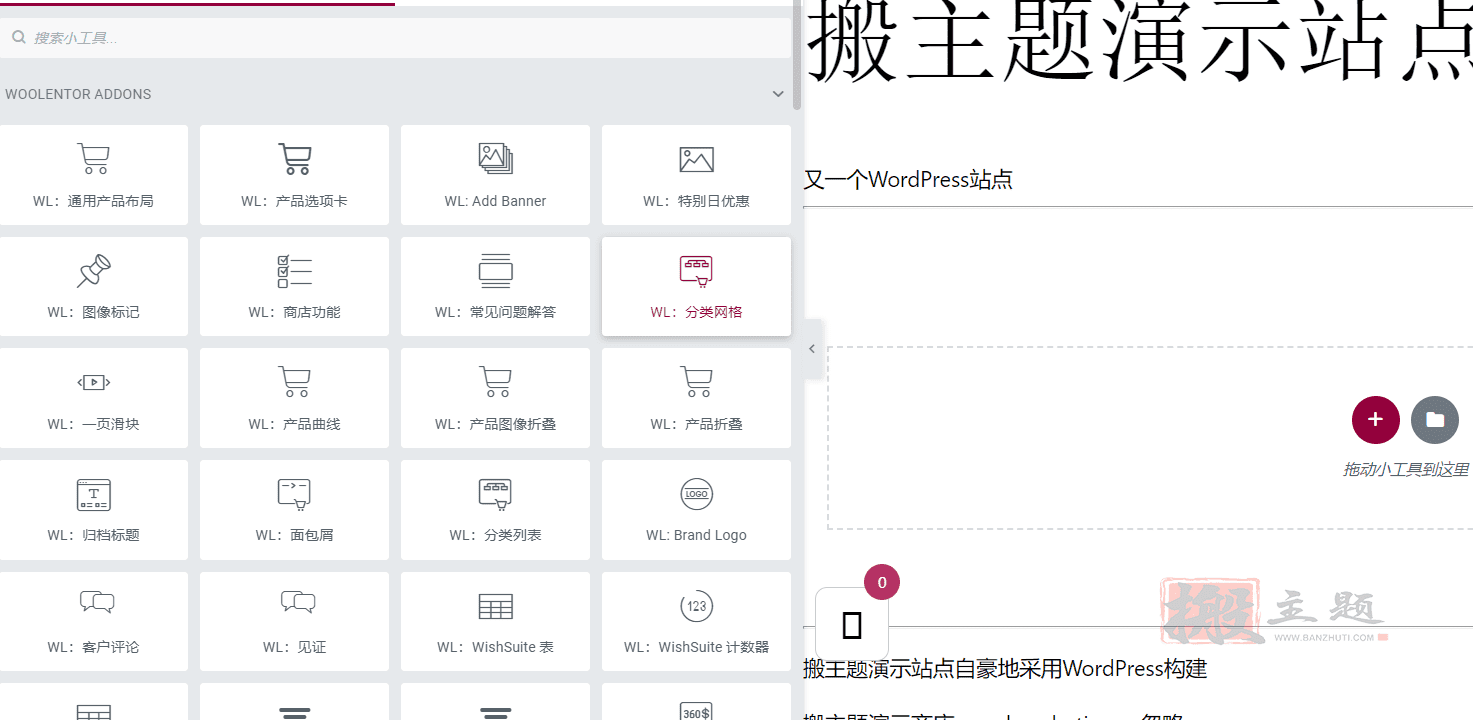1473x720 pixels.
Task: Click the highlighted WL 分类网格 widget
Action: tap(696, 286)
